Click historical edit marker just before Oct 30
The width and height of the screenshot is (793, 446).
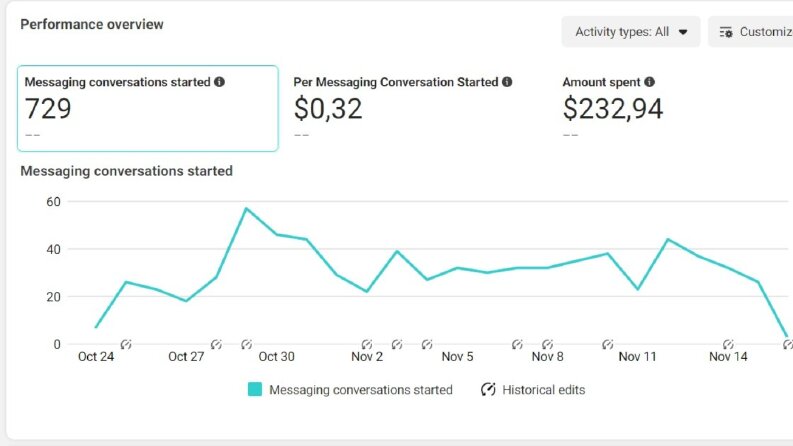(x=246, y=344)
